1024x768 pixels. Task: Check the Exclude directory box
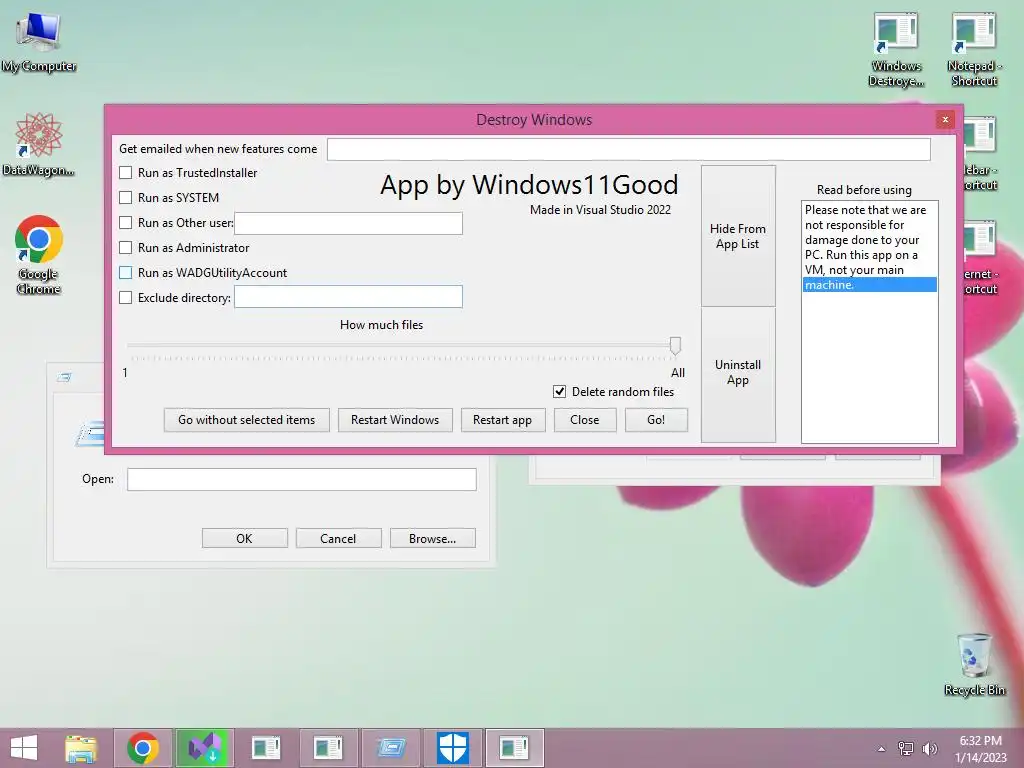point(126,298)
